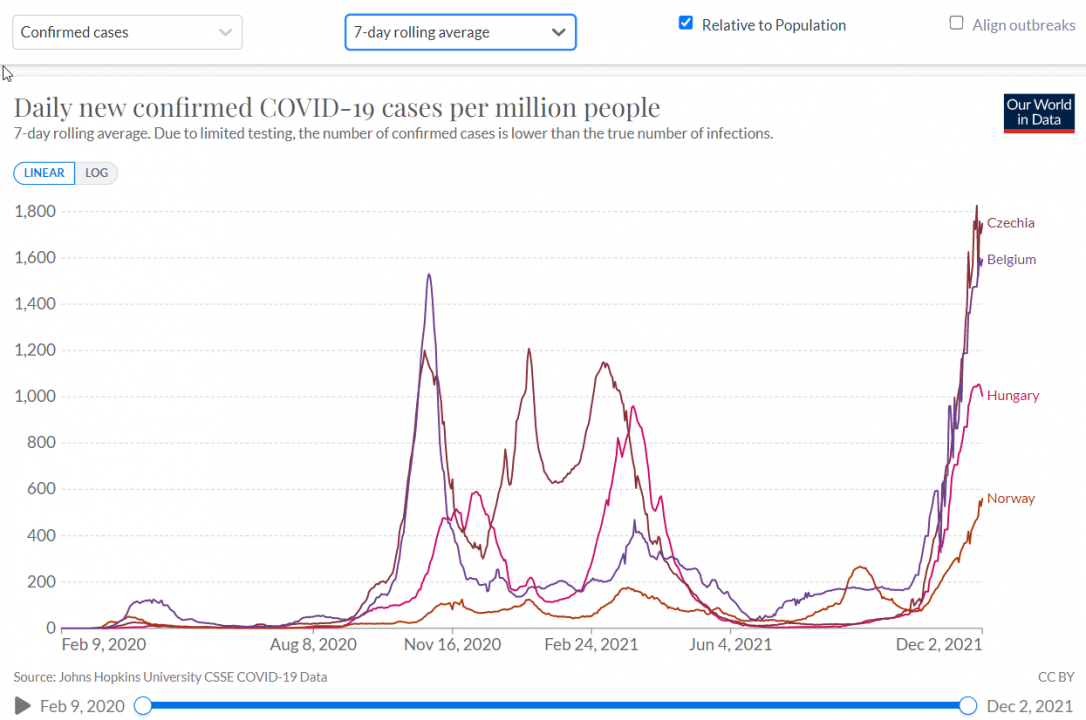Image resolution: width=1086 pixels, height=720 pixels.
Task: Select the LINEAR scale option
Action: point(44,173)
